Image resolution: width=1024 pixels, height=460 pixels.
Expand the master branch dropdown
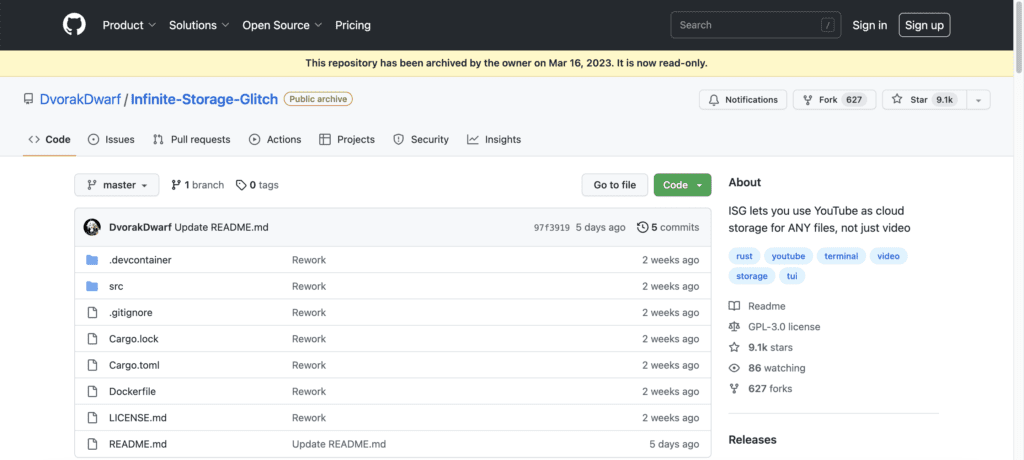click(117, 185)
